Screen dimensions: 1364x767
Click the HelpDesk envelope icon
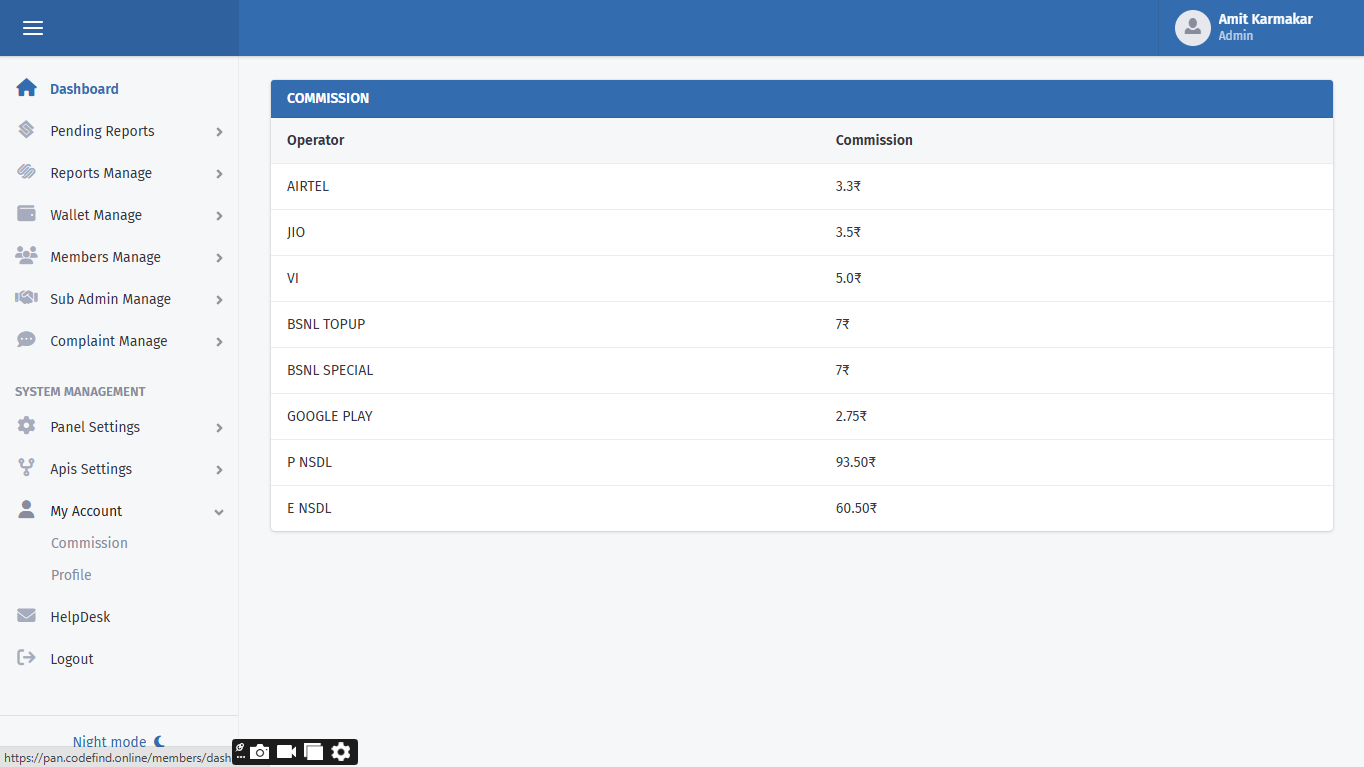coord(27,616)
